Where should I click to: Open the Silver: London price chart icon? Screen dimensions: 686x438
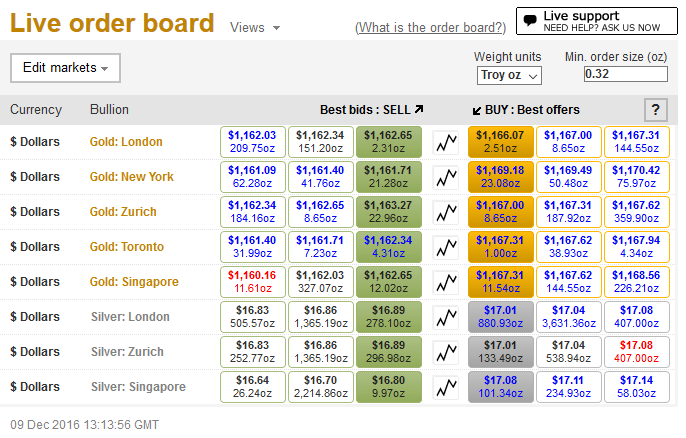tap(446, 317)
